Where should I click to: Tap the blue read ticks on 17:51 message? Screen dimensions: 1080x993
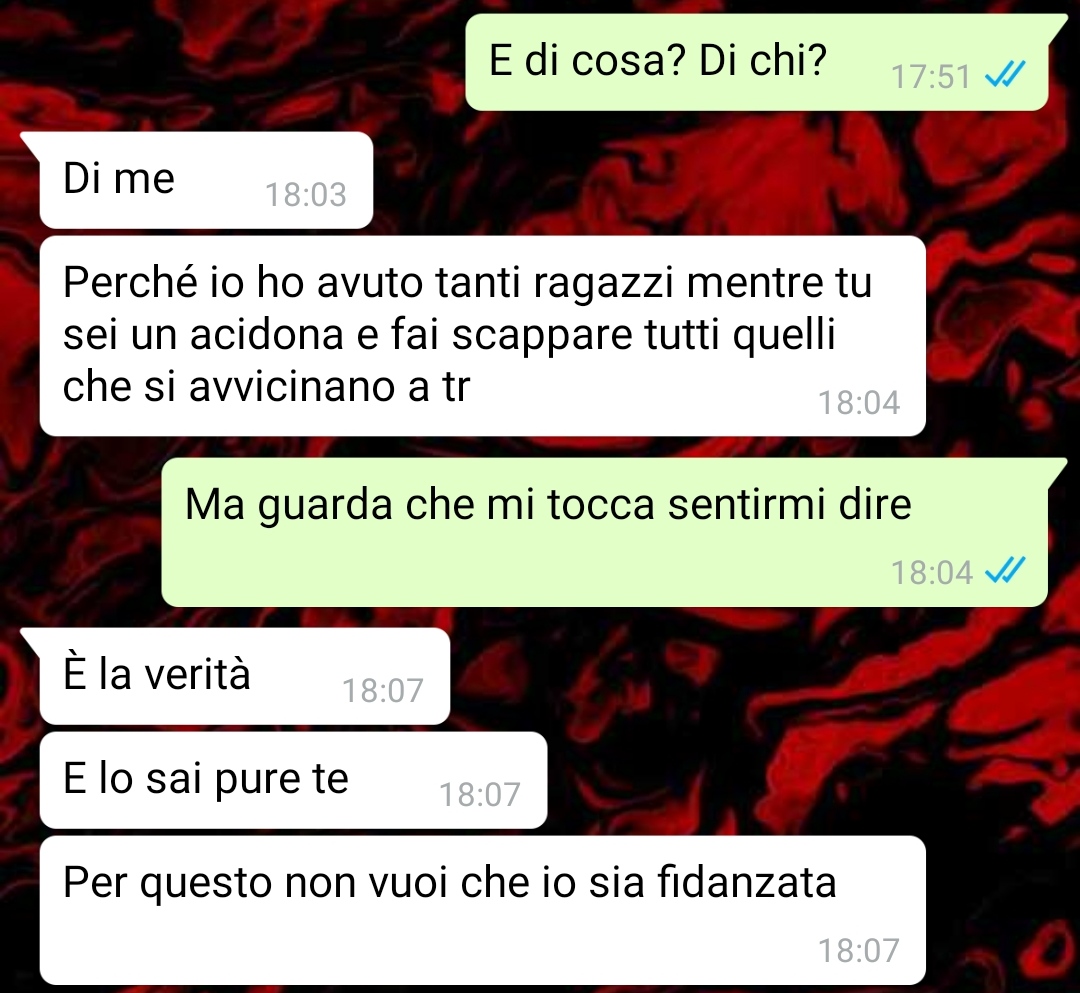[1006, 75]
